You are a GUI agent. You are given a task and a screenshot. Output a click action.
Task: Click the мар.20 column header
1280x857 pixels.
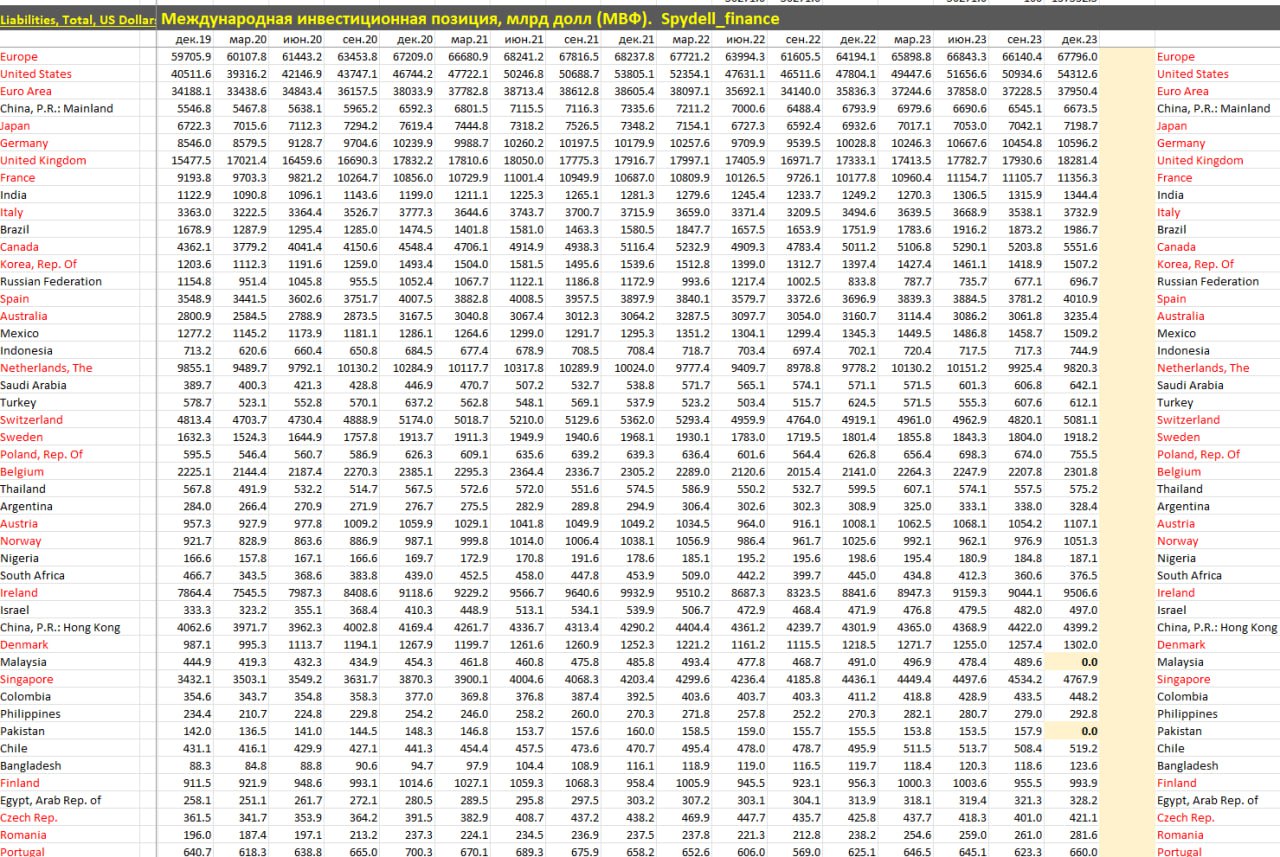248,39
